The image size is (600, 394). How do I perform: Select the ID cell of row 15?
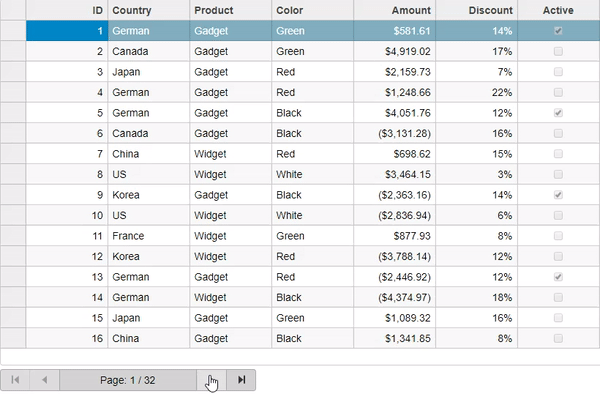(67, 318)
